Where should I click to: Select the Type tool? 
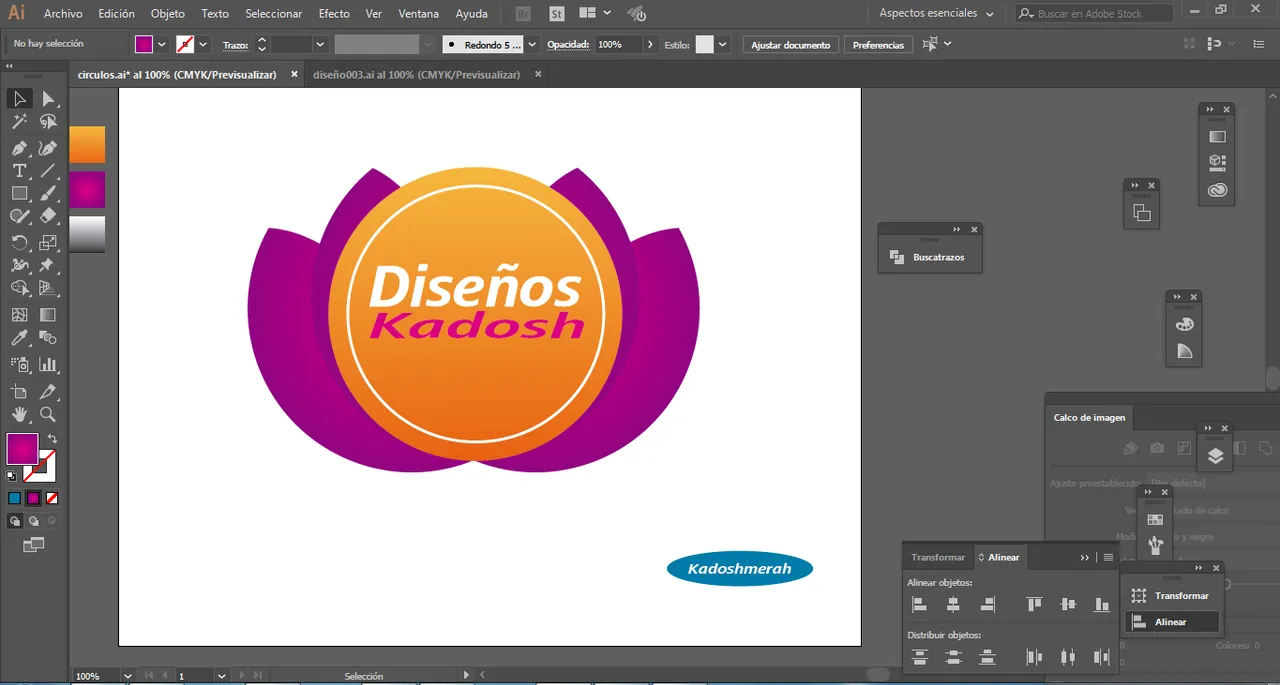(19, 171)
